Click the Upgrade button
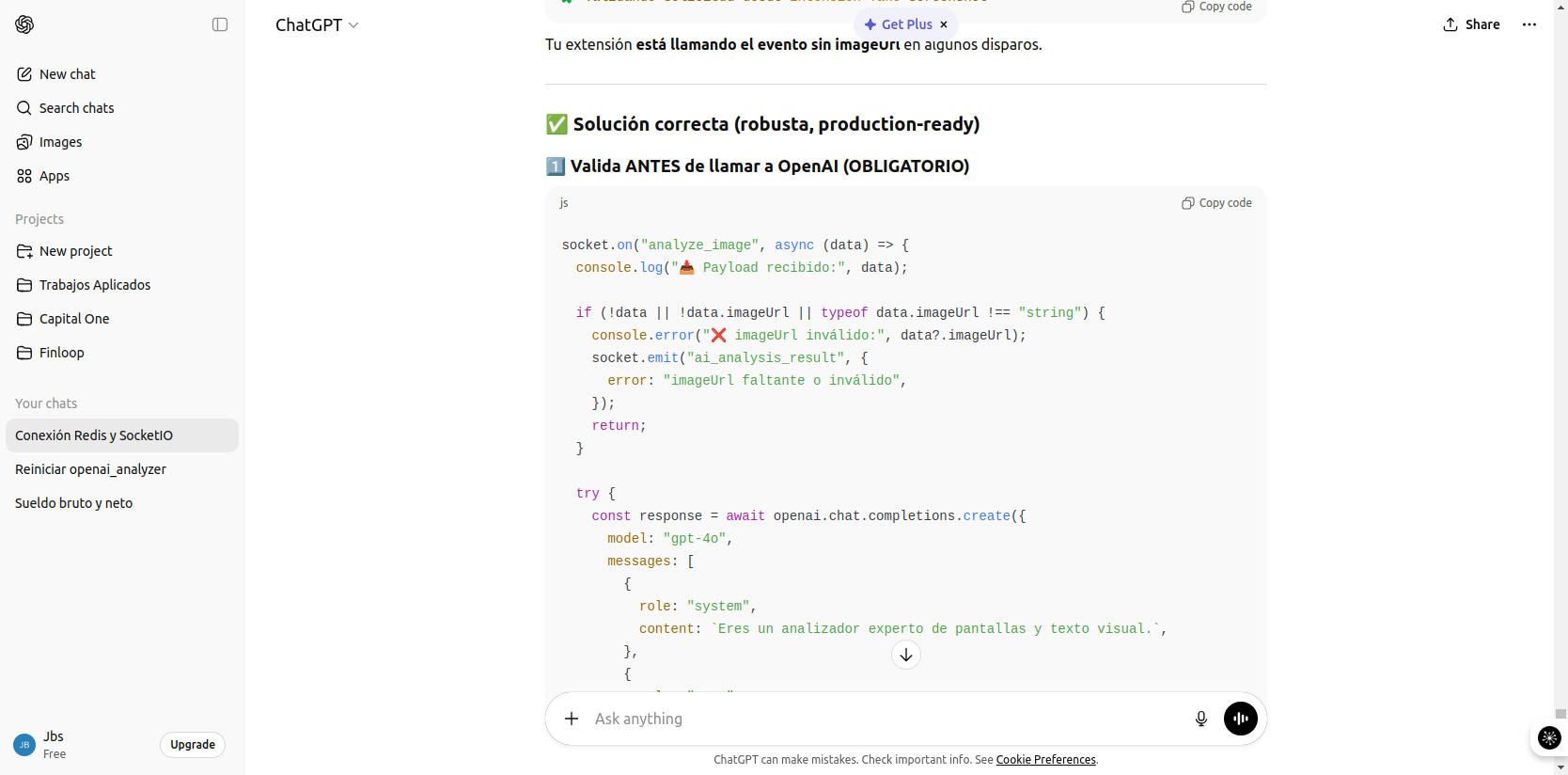1568x775 pixels. click(193, 745)
